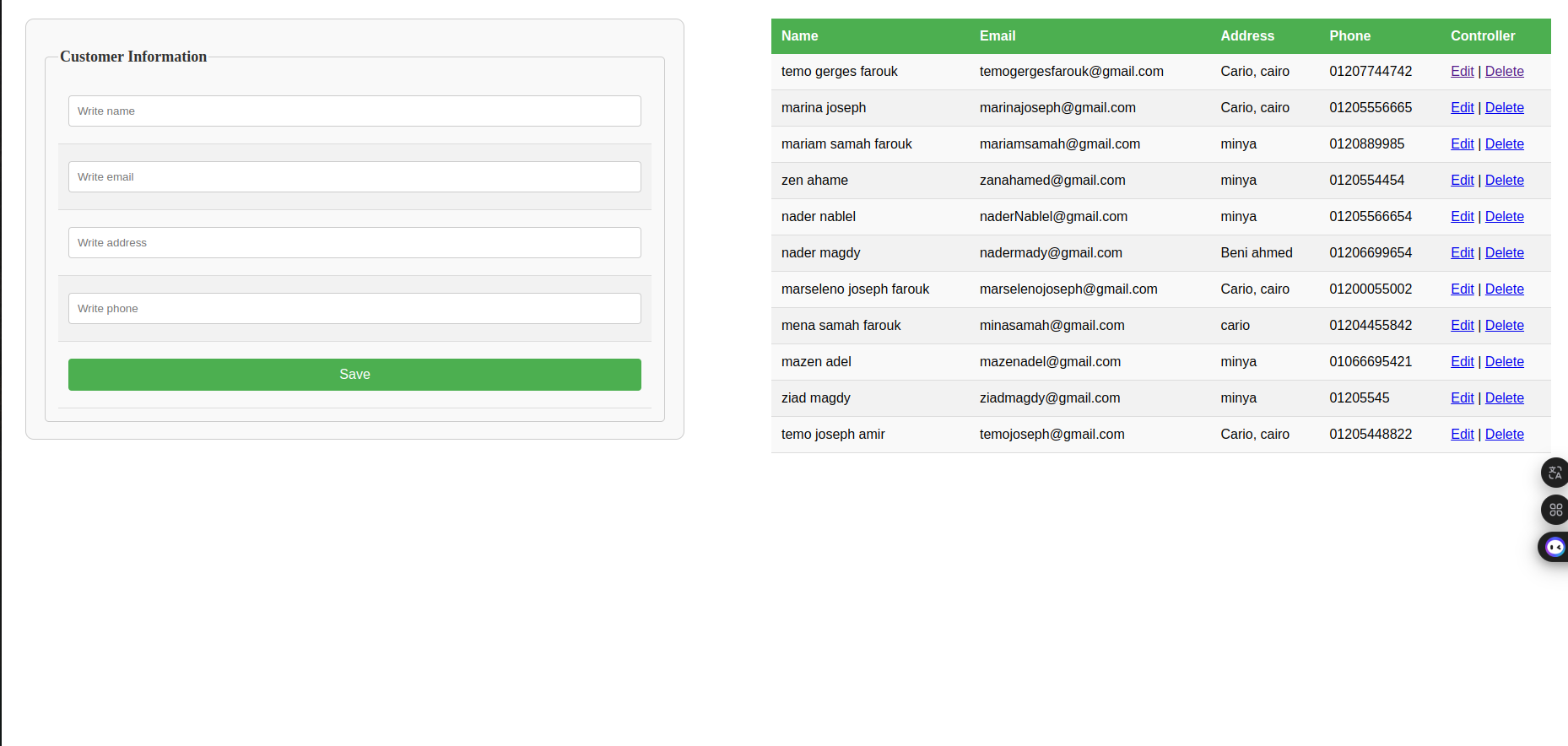Focus the Write phone field
The height and width of the screenshot is (746, 1568).
point(354,309)
